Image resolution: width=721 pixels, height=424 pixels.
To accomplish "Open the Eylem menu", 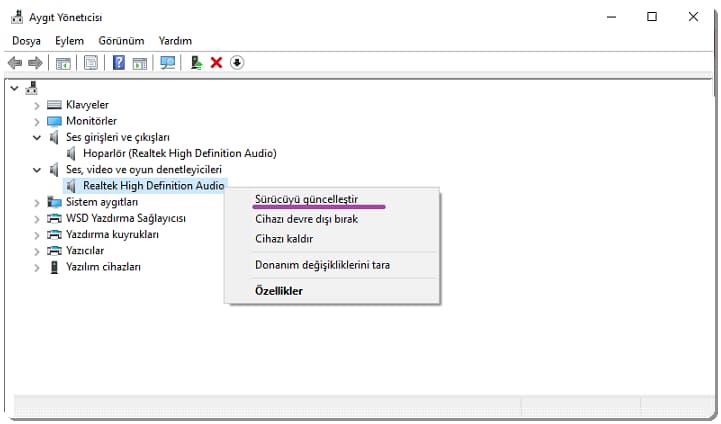I will pos(69,41).
